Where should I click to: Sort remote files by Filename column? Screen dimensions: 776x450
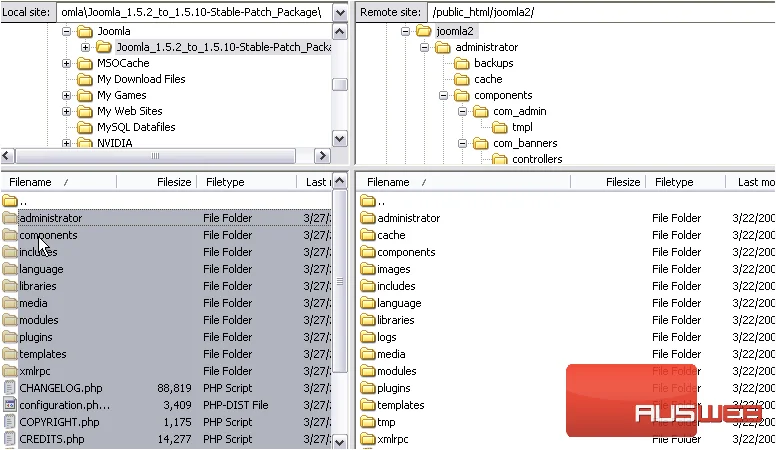tap(463, 182)
